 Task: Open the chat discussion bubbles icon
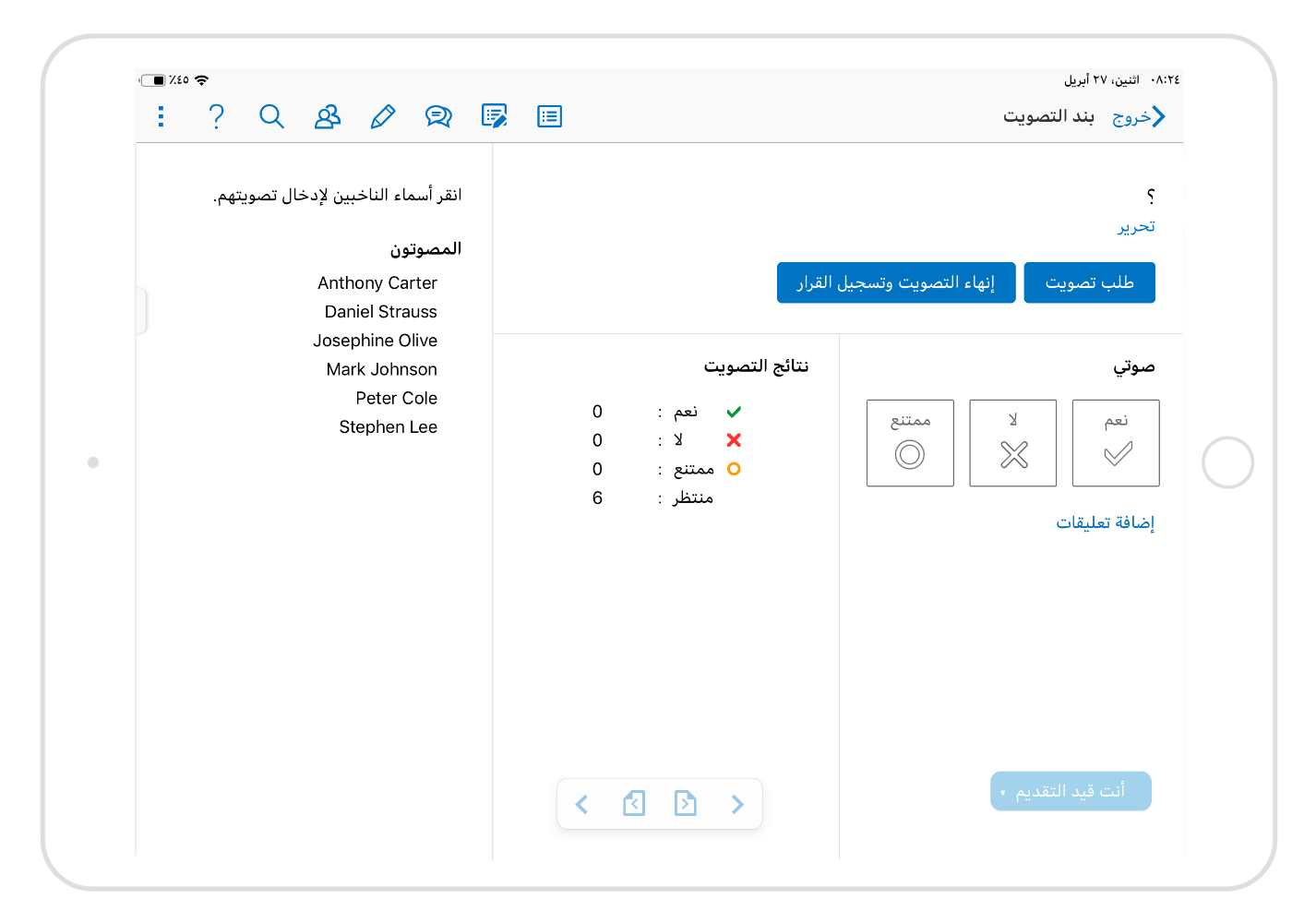(x=438, y=116)
